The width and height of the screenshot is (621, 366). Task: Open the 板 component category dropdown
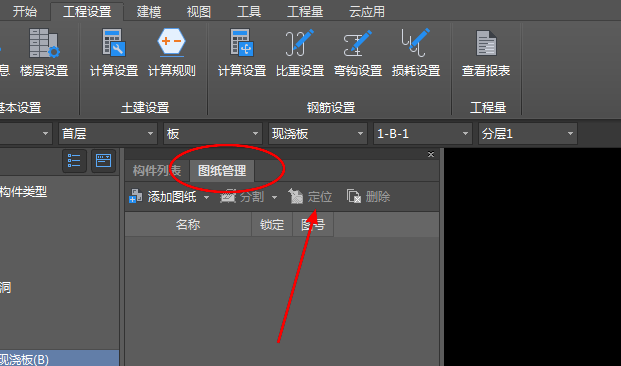[213, 133]
